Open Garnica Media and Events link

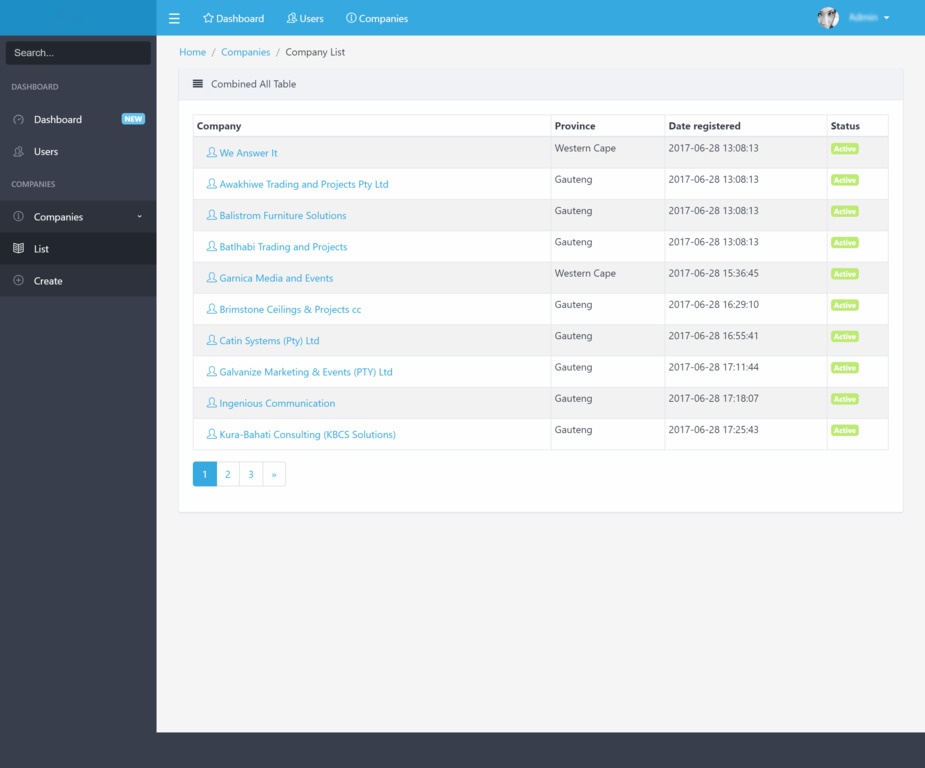point(276,278)
